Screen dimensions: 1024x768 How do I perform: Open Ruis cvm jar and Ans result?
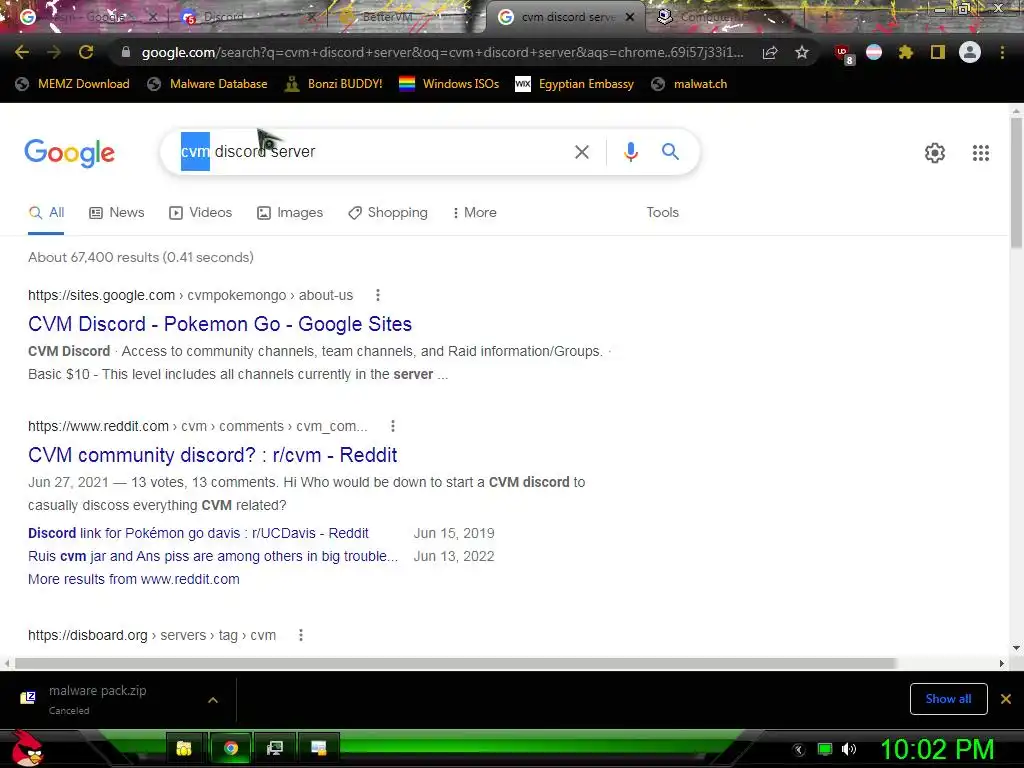(x=213, y=556)
